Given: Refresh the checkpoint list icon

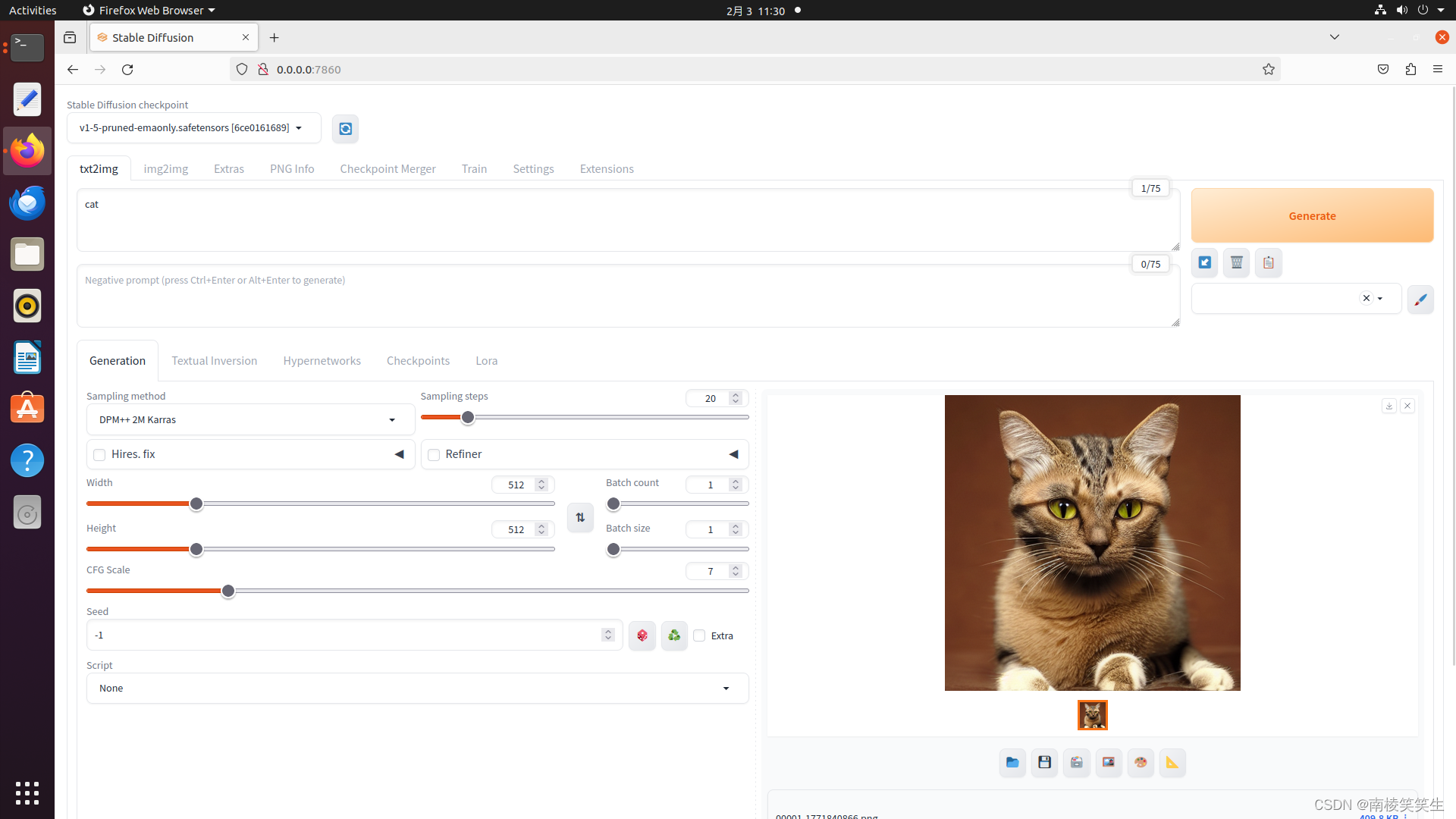Looking at the screenshot, I should click(345, 129).
